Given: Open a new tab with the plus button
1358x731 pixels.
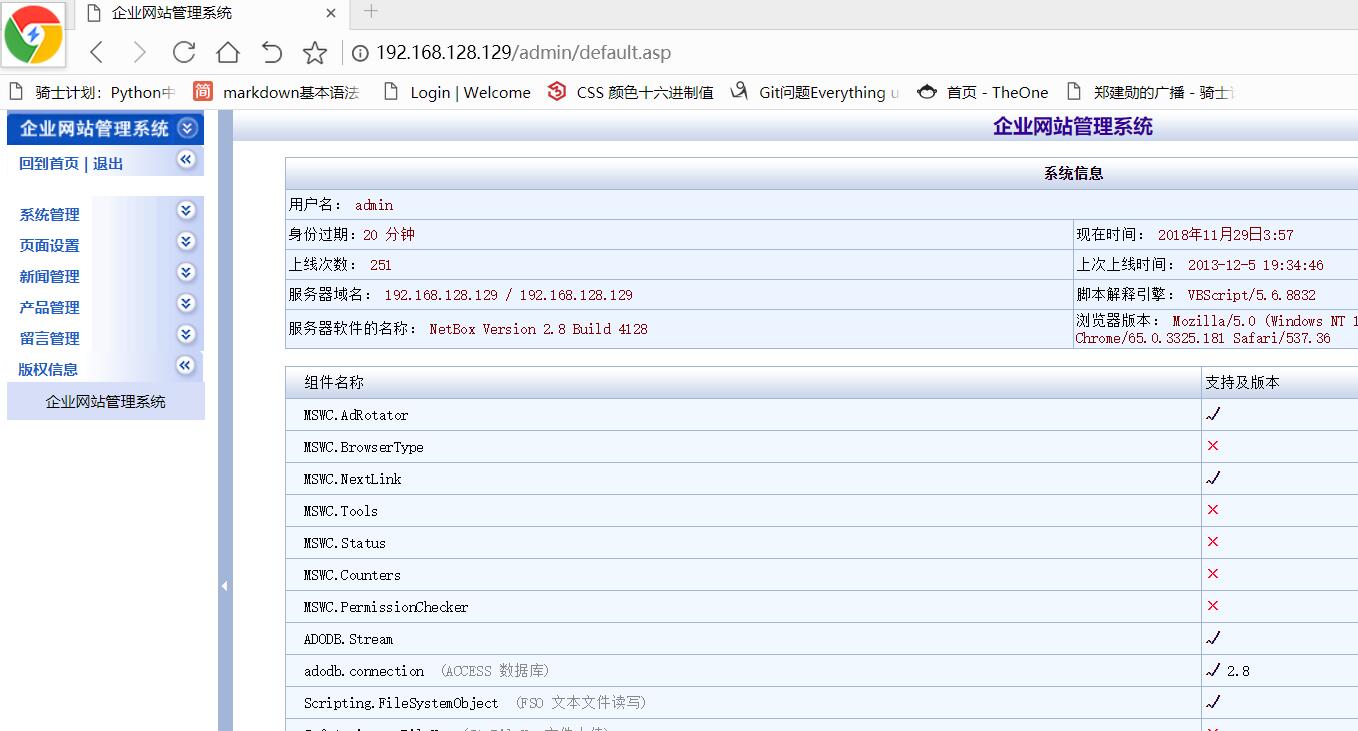Looking at the screenshot, I should pyautogui.click(x=371, y=12).
